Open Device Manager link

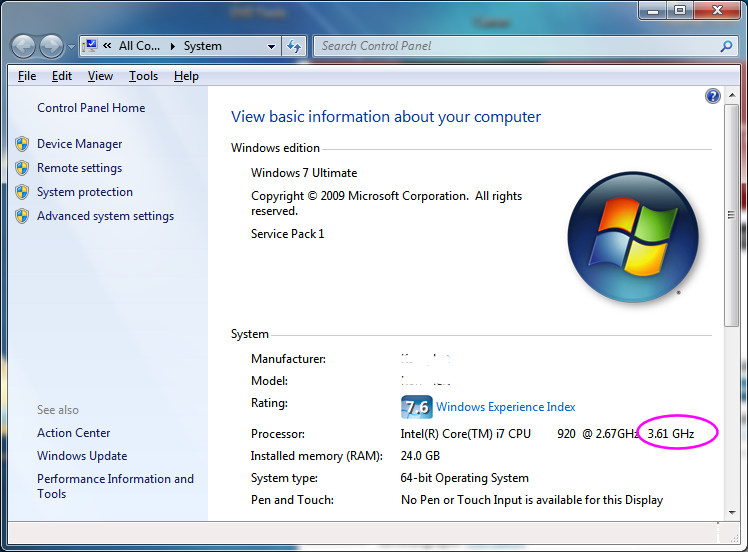point(80,144)
